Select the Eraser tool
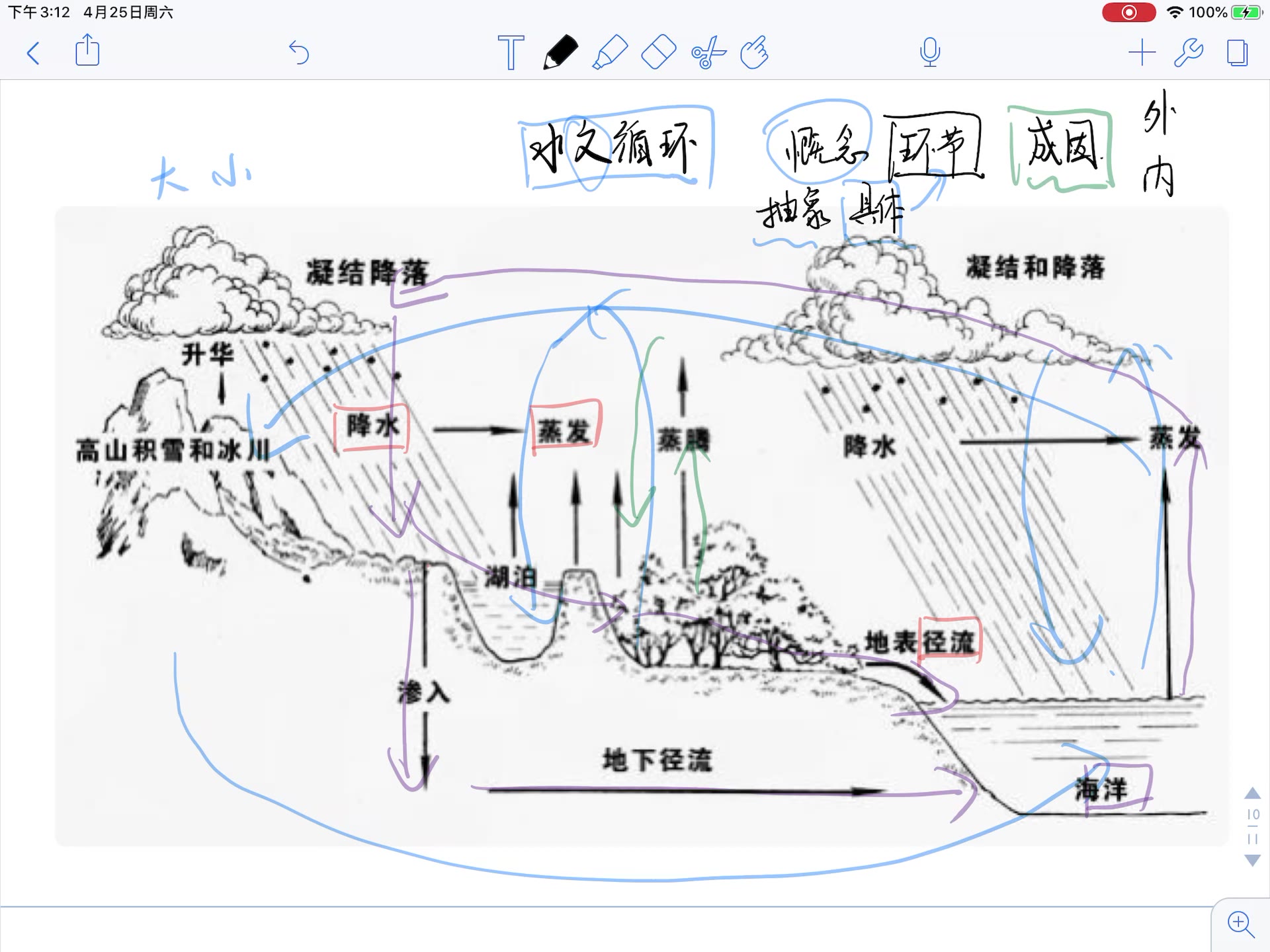This screenshot has width=1270, height=952. pos(659,52)
